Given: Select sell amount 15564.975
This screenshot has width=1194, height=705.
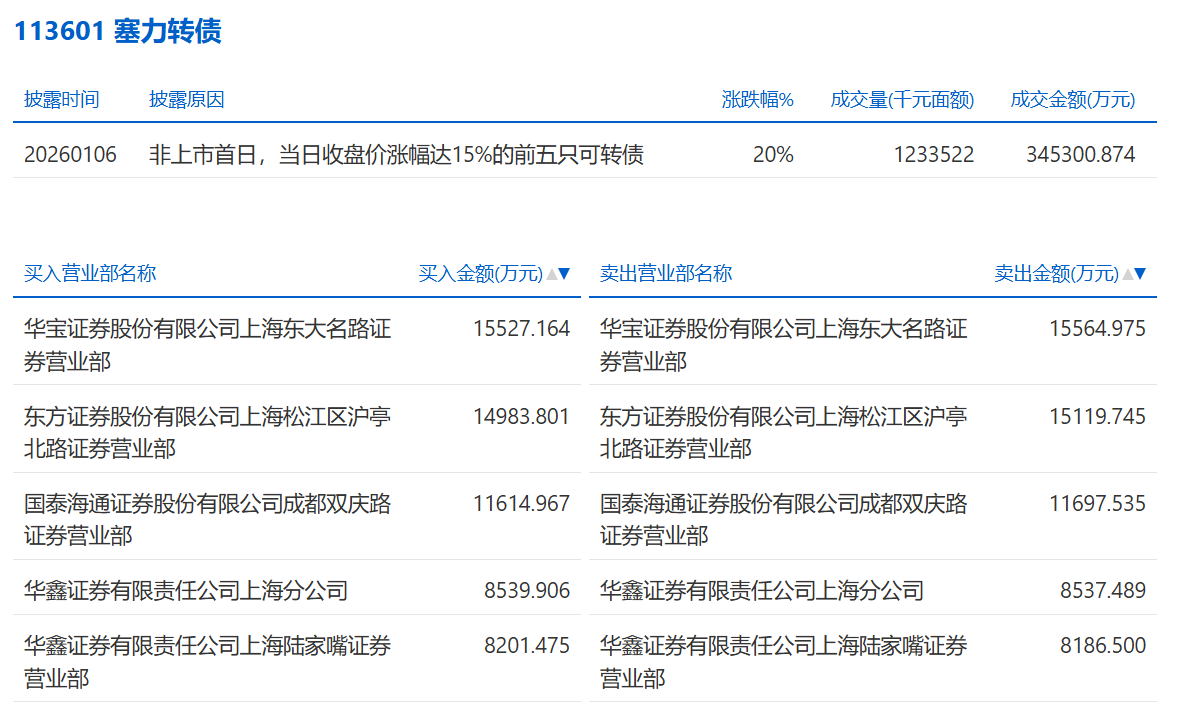Looking at the screenshot, I should (1097, 329).
